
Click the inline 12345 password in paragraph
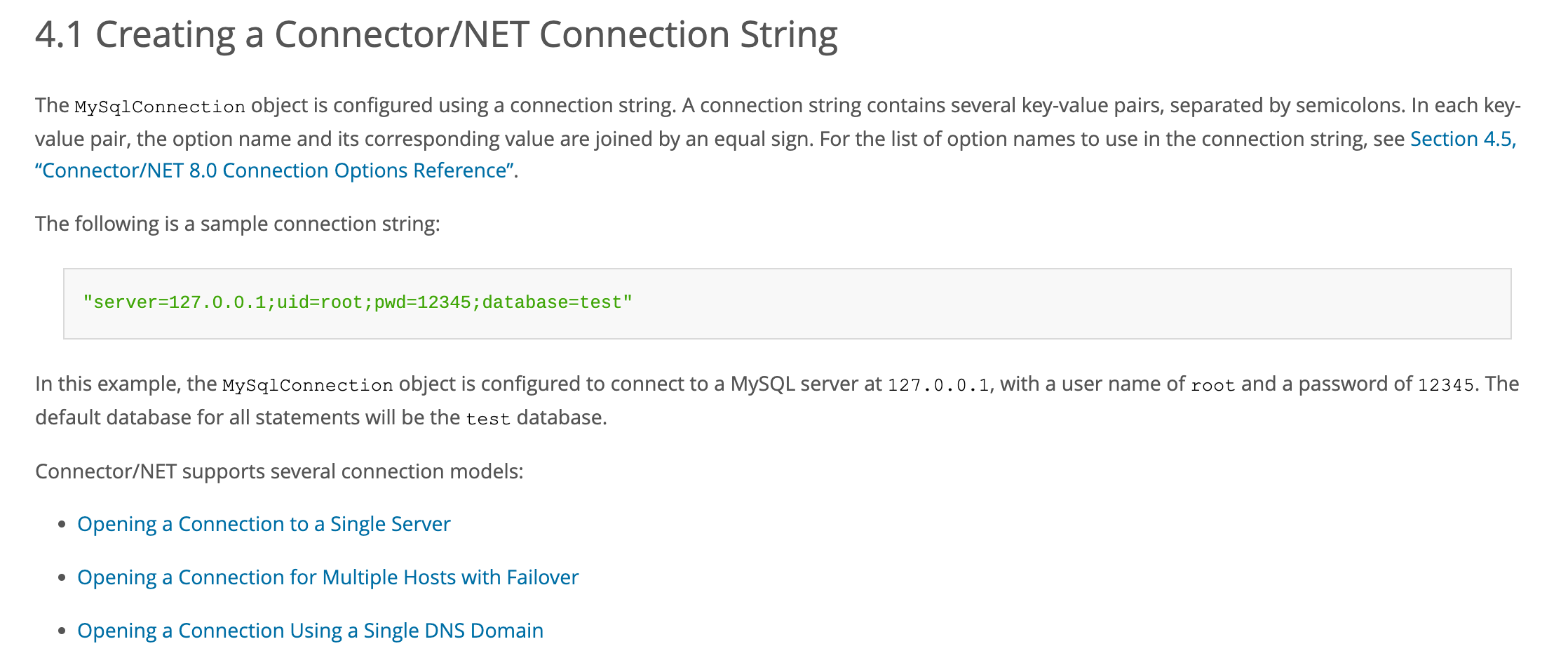point(1445,385)
